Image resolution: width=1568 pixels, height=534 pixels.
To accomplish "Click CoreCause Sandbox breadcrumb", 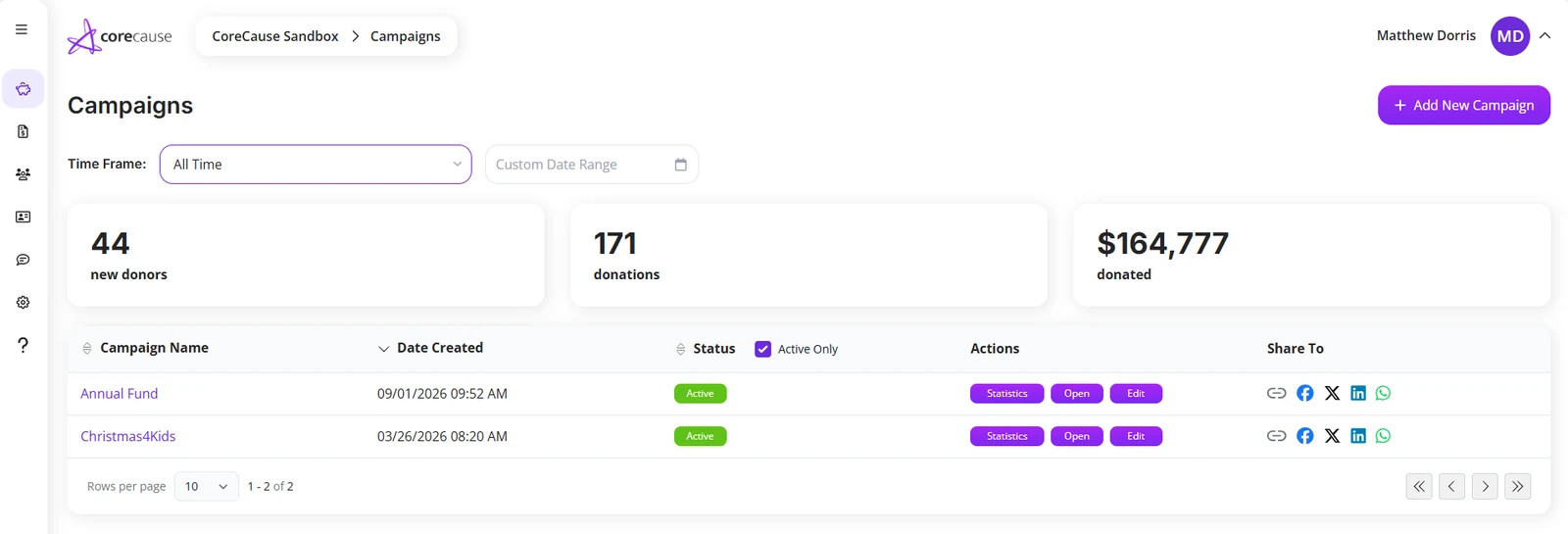I will [x=275, y=36].
